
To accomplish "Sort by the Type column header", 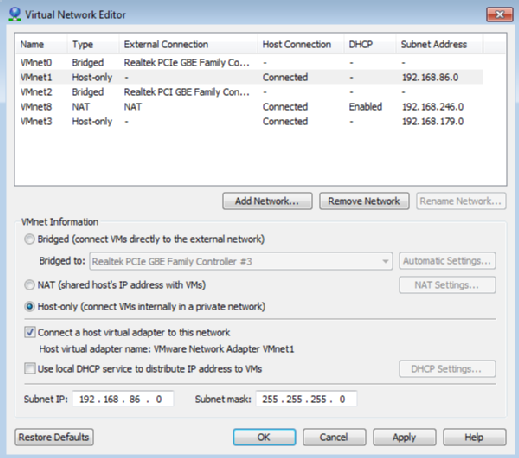I will click(x=93, y=44).
